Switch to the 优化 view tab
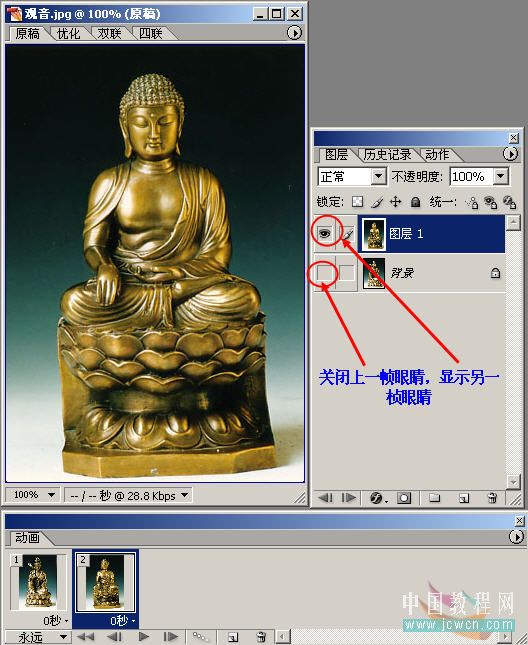Screen dimensions: 528x645 [68, 33]
